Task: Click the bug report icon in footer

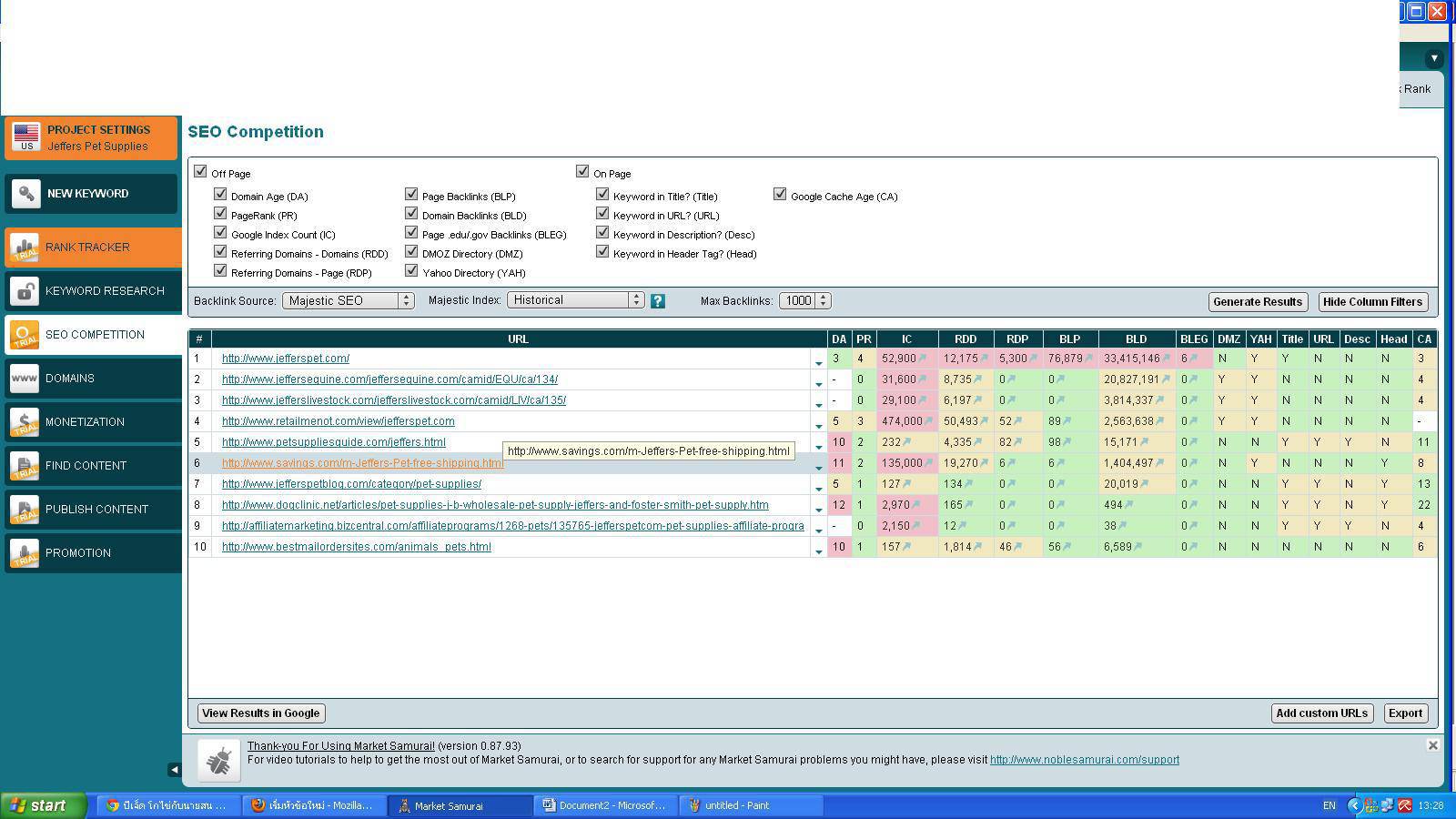Action: tap(219, 761)
